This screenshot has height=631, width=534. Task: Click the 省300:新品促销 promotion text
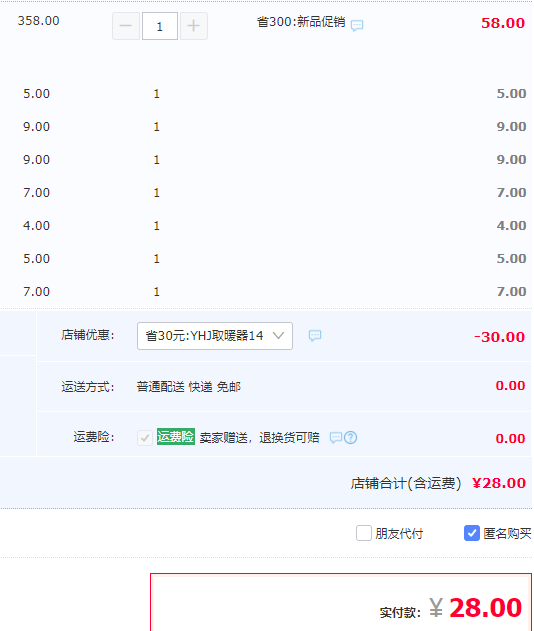coord(301,22)
